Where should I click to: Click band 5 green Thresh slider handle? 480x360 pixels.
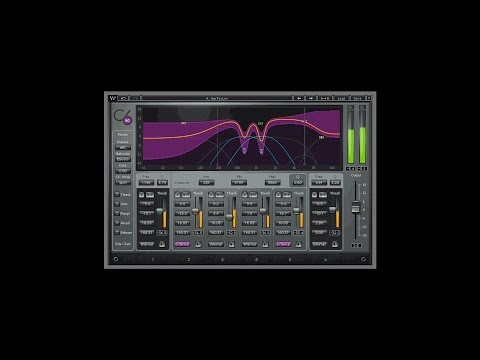coord(296,210)
